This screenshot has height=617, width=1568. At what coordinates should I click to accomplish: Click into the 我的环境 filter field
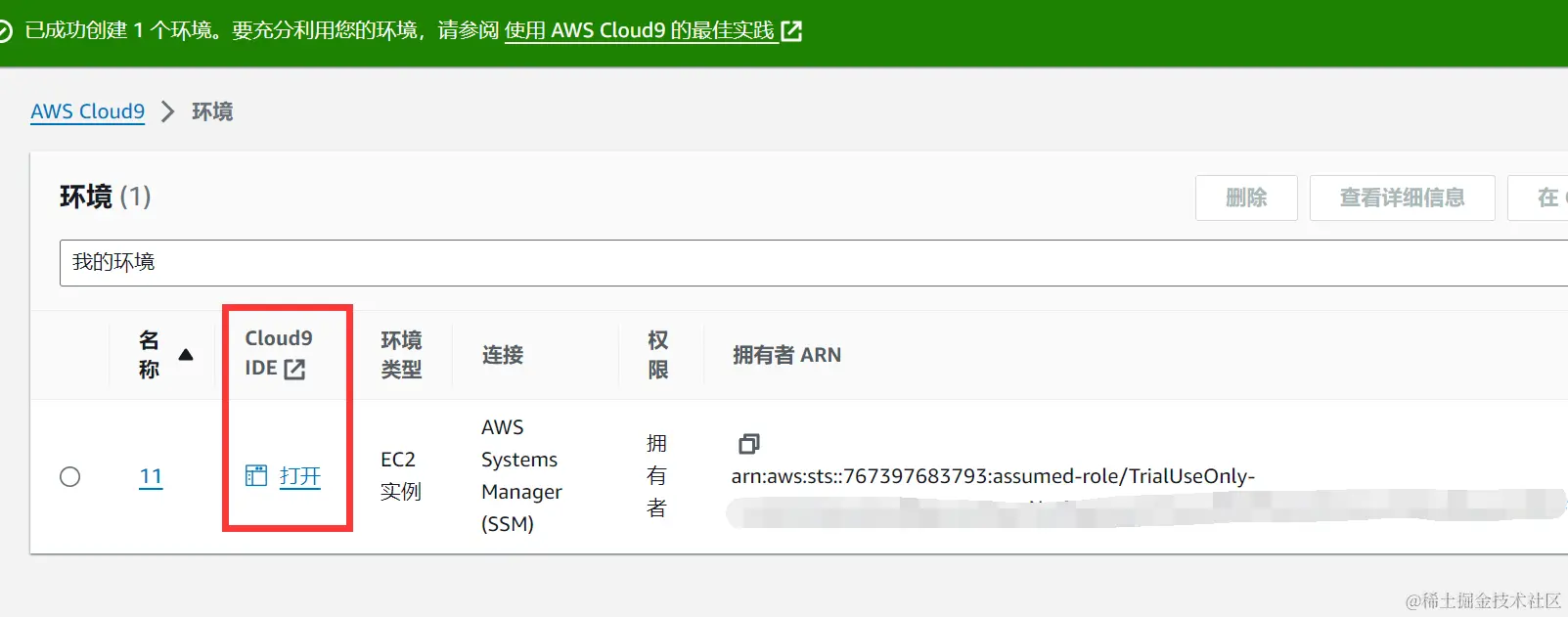[x=814, y=263]
